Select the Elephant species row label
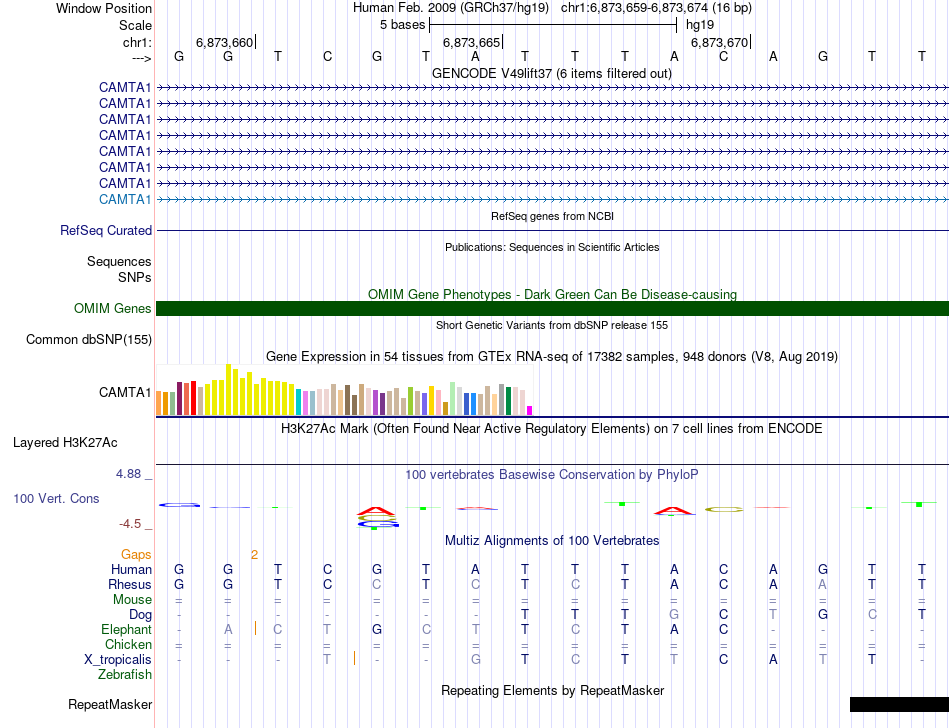 pyautogui.click(x=126, y=629)
